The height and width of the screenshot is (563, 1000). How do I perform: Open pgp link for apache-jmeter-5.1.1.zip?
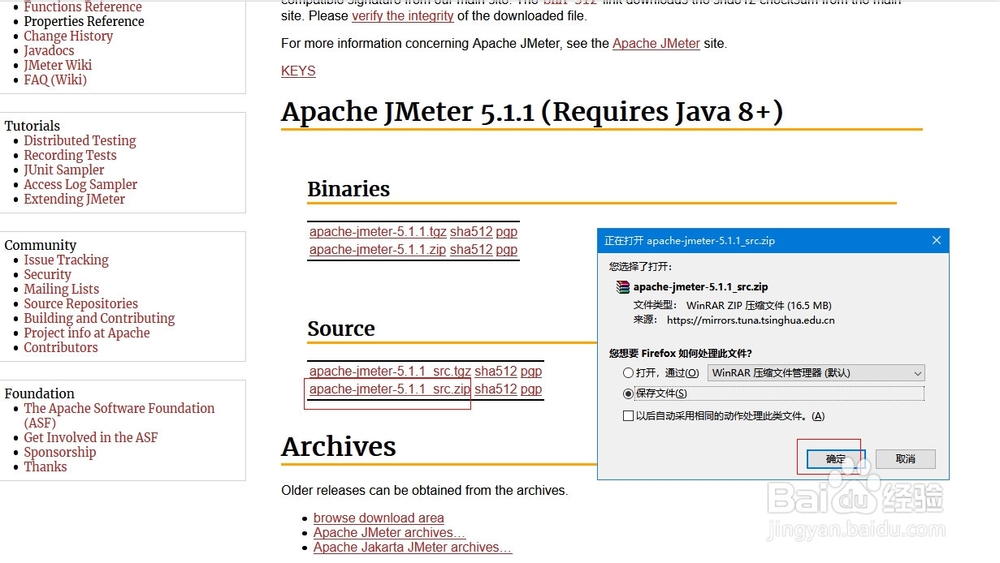click(506, 249)
